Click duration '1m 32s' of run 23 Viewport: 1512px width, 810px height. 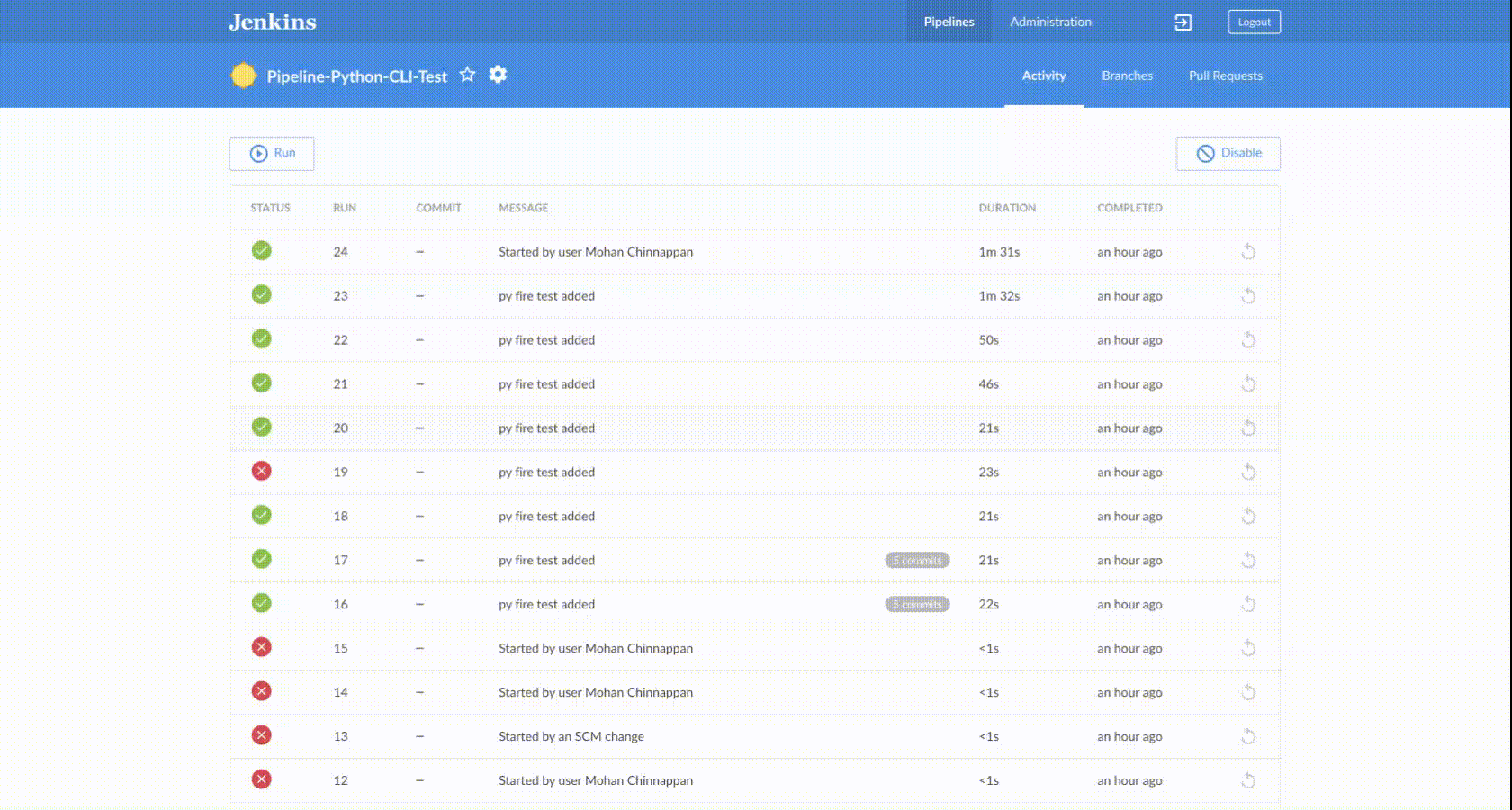click(999, 296)
